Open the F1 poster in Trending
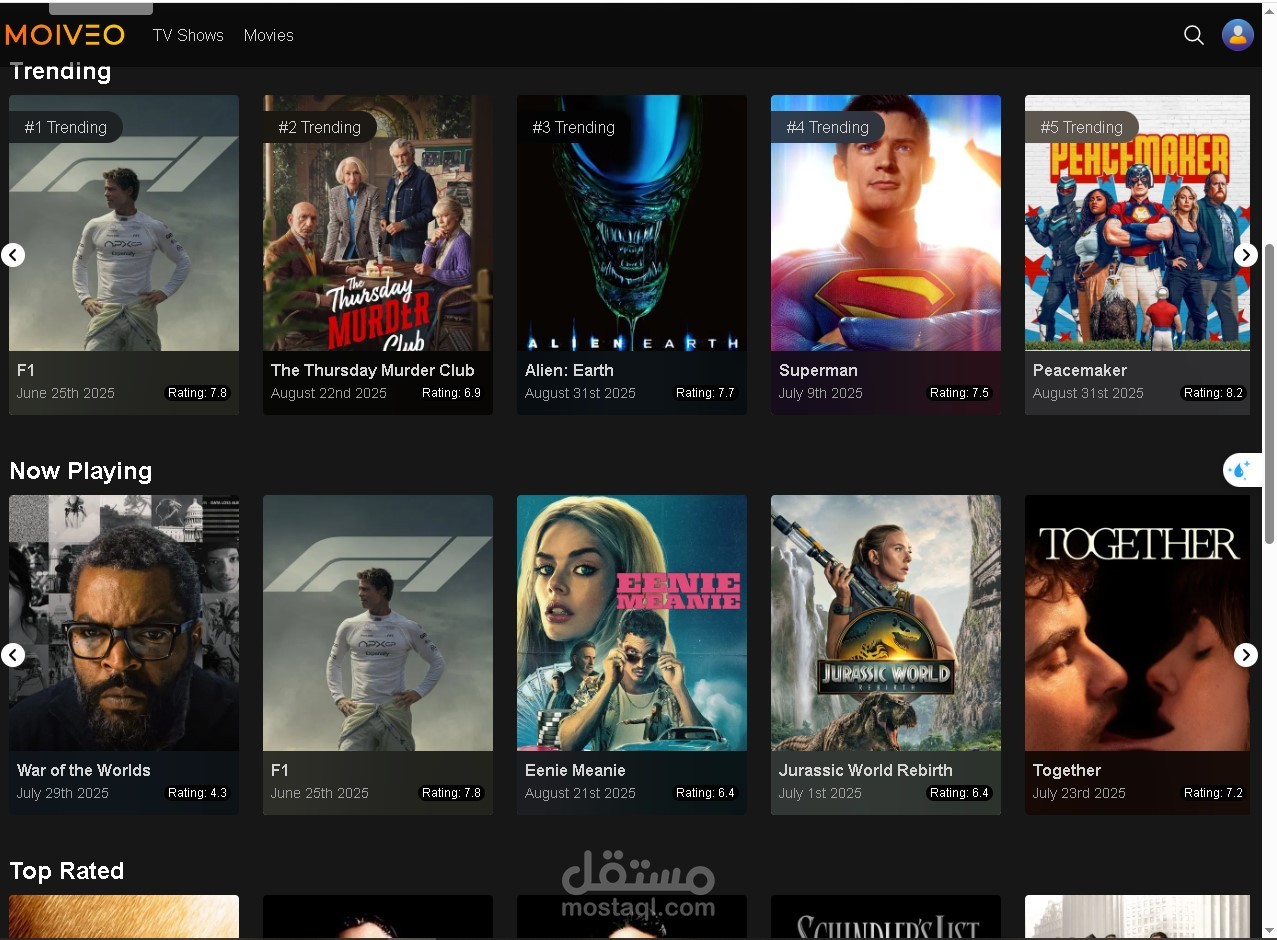 click(124, 223)
